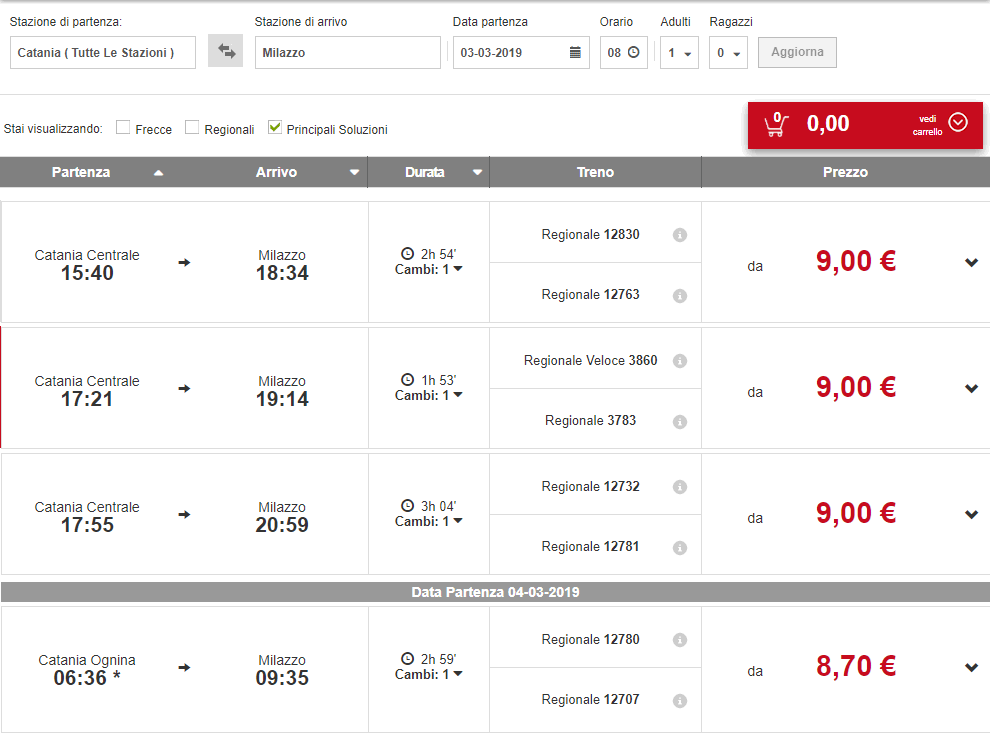Click arrow between Catania Ognina 06:36 and Milazzo
990x735 pixels.
tap(184, 667)
